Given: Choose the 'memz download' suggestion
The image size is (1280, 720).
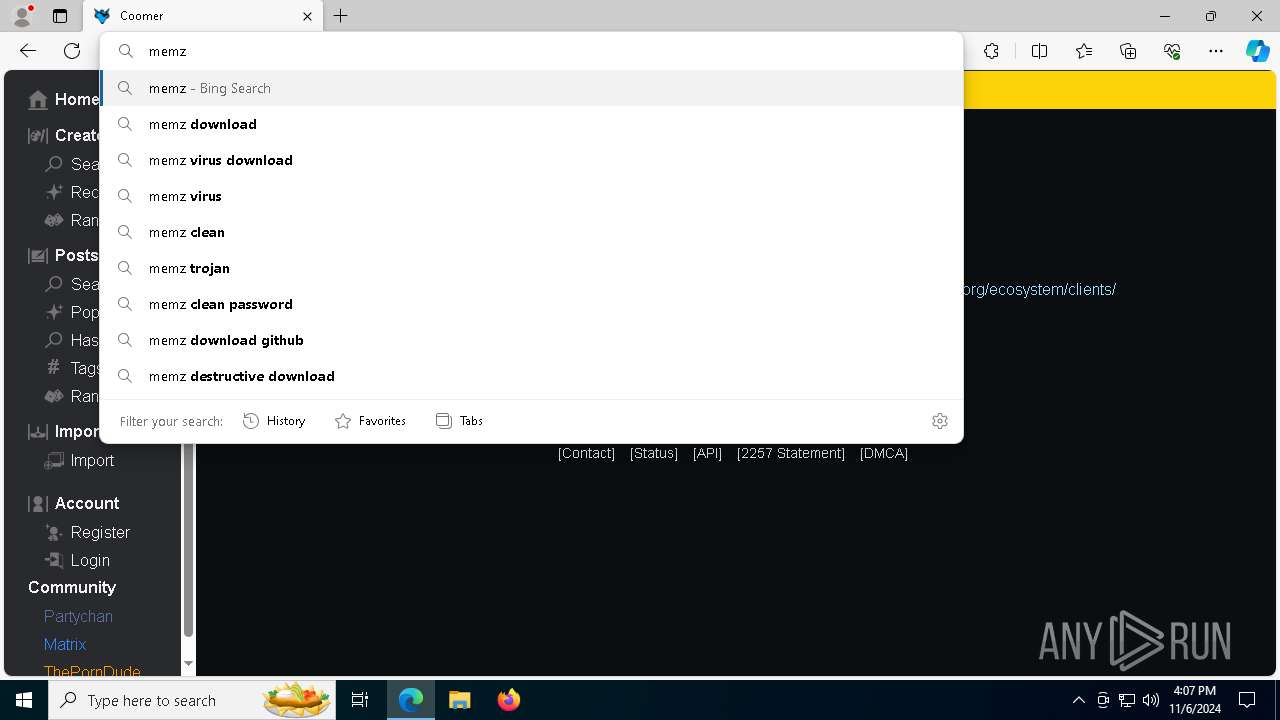Looking at the screenshot, I should [x=531, y=124].
